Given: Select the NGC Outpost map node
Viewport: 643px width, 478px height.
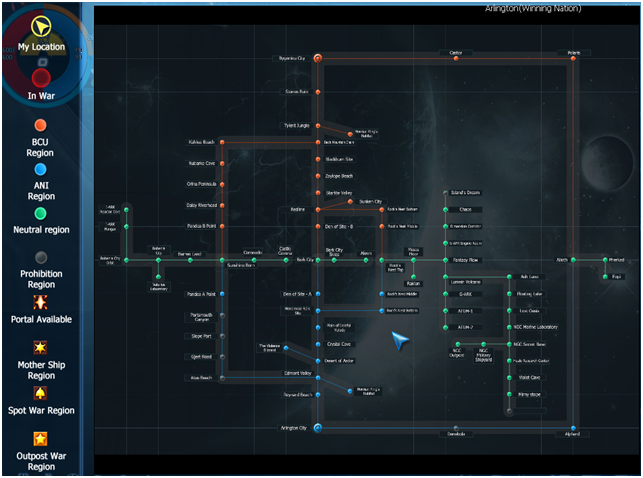Looking at the screenshot, I should pos(458,344).
